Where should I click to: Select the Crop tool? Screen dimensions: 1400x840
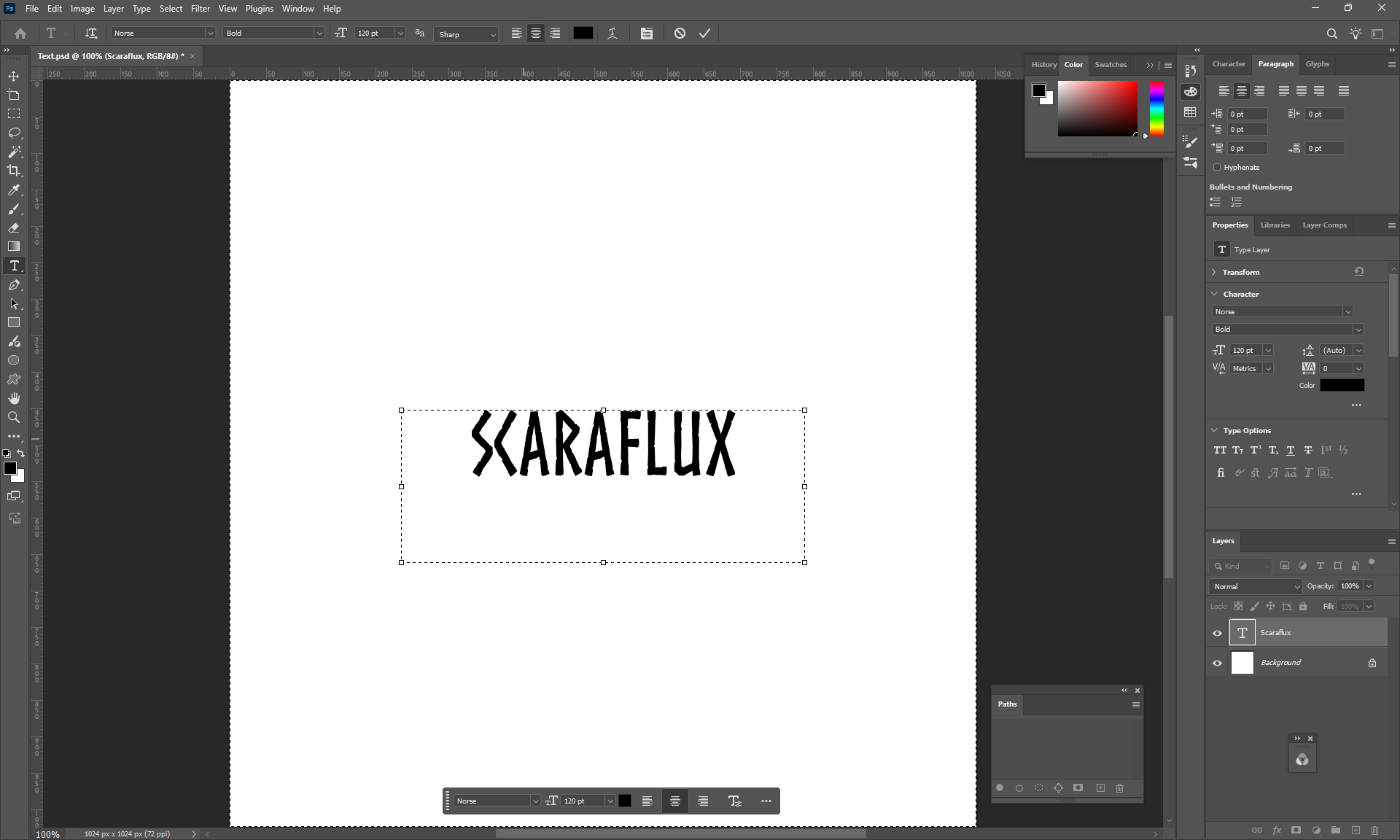14,171
